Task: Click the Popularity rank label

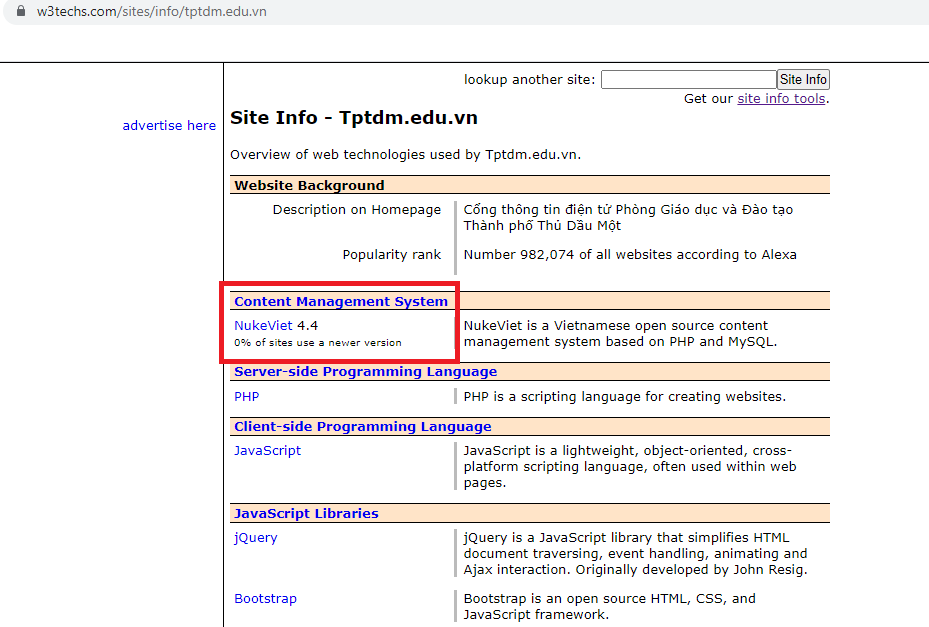Action: pyautogui.click(x=392, y=254)
